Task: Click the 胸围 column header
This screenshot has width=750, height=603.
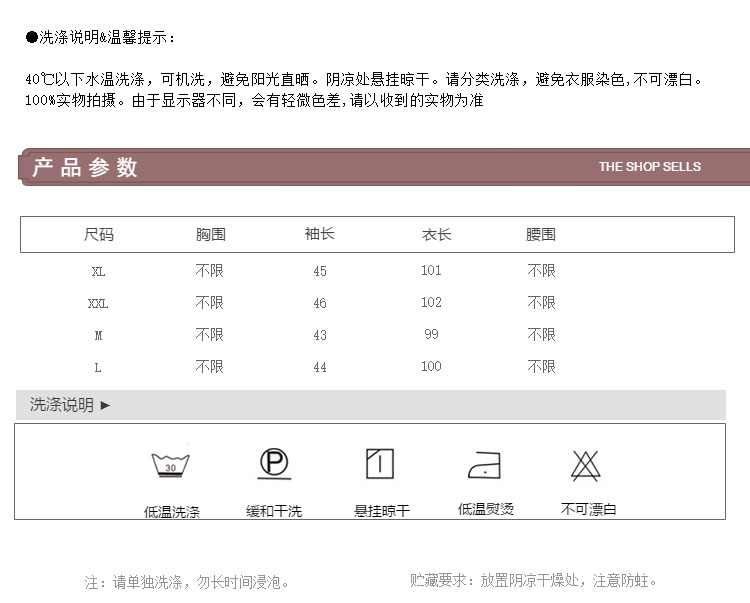Action: (210, 234)
